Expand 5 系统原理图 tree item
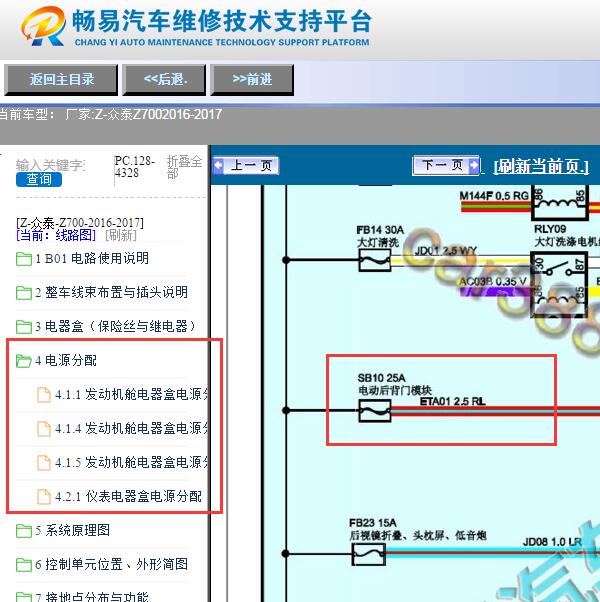The height and width of the screenshot is (602, 600). [73, 531]
